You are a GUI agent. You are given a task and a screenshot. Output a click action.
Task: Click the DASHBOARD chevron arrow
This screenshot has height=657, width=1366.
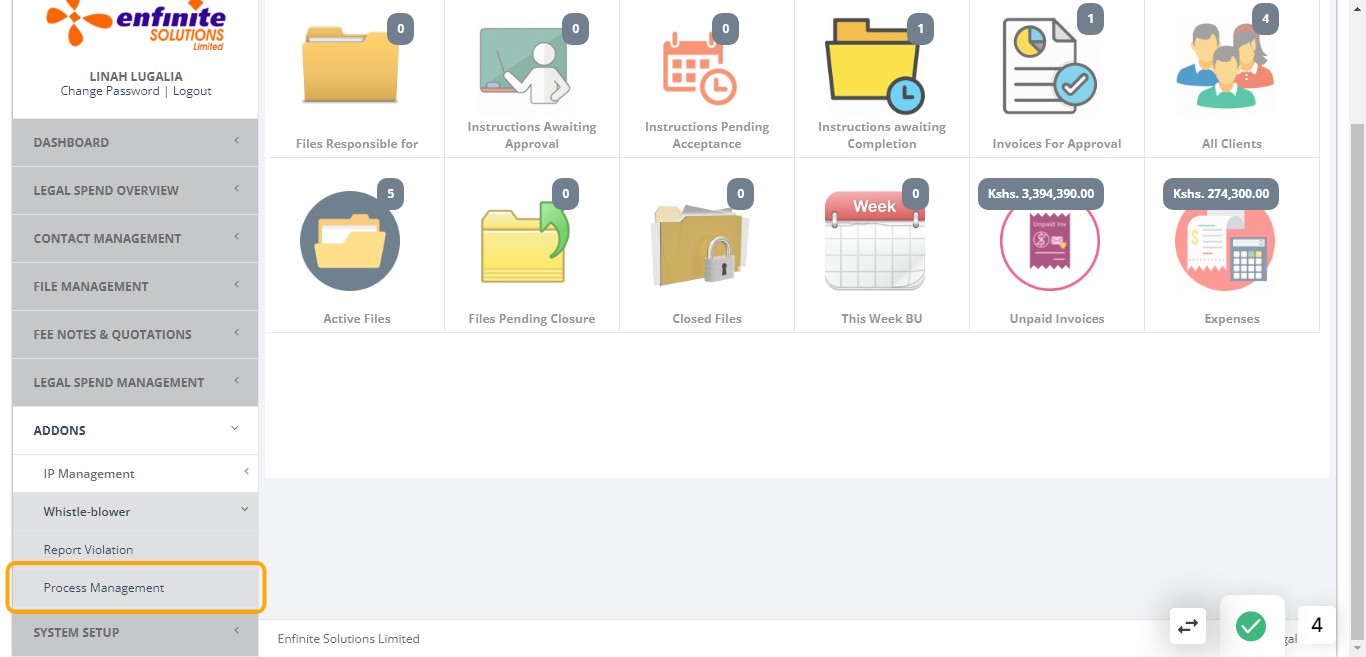[x=237, y=141]
